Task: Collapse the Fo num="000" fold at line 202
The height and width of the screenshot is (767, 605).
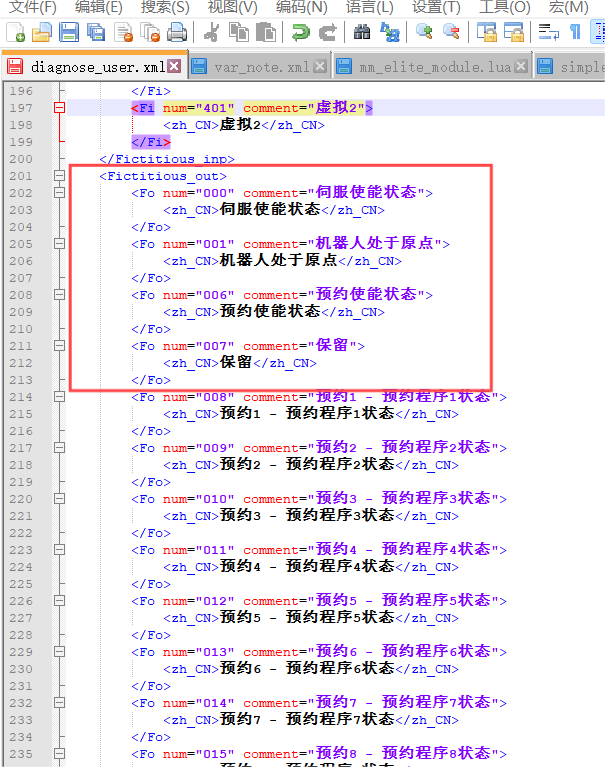Action: [x=59, y=193]
